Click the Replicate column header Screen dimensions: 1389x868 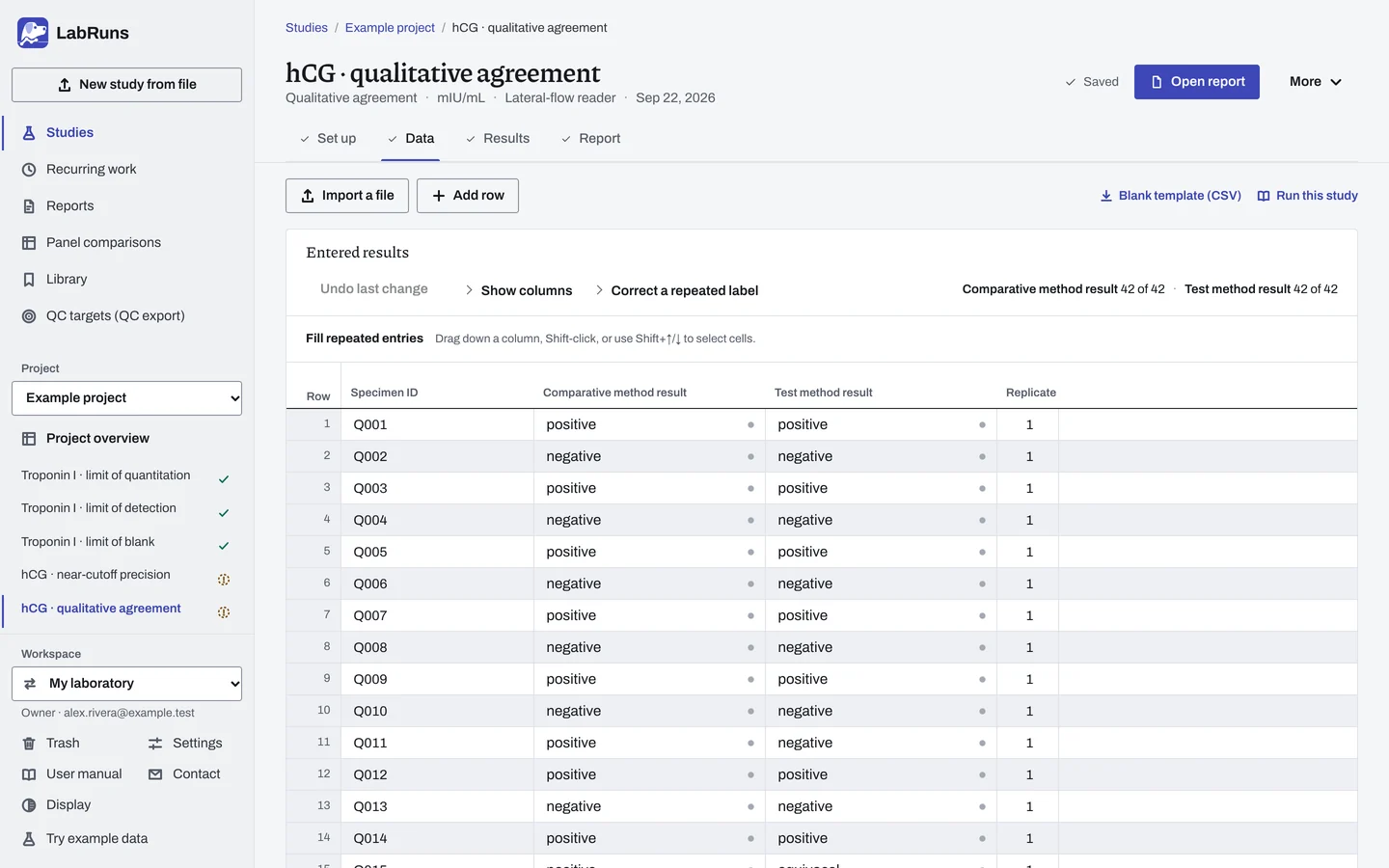pos(1031,393)
